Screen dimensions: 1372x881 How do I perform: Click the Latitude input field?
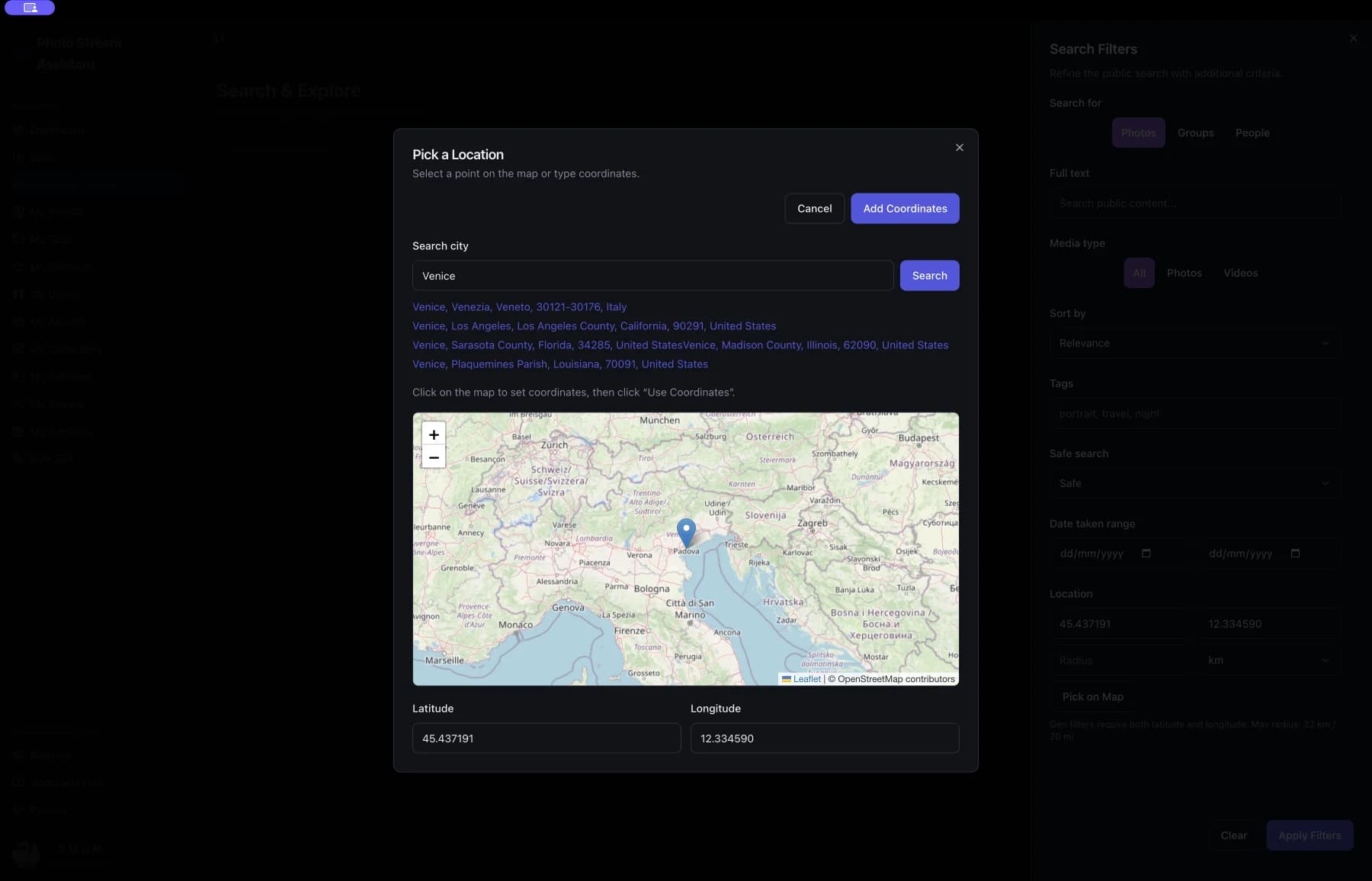point(546,738)
